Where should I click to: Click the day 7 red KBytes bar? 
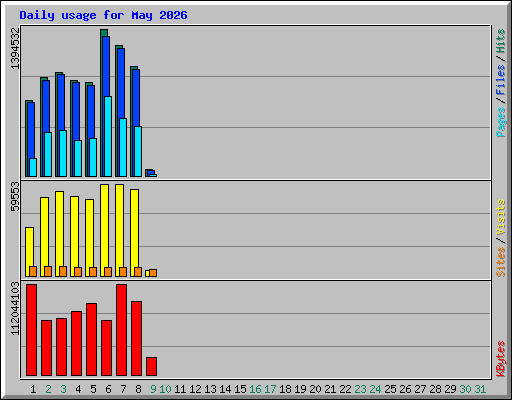122,330
